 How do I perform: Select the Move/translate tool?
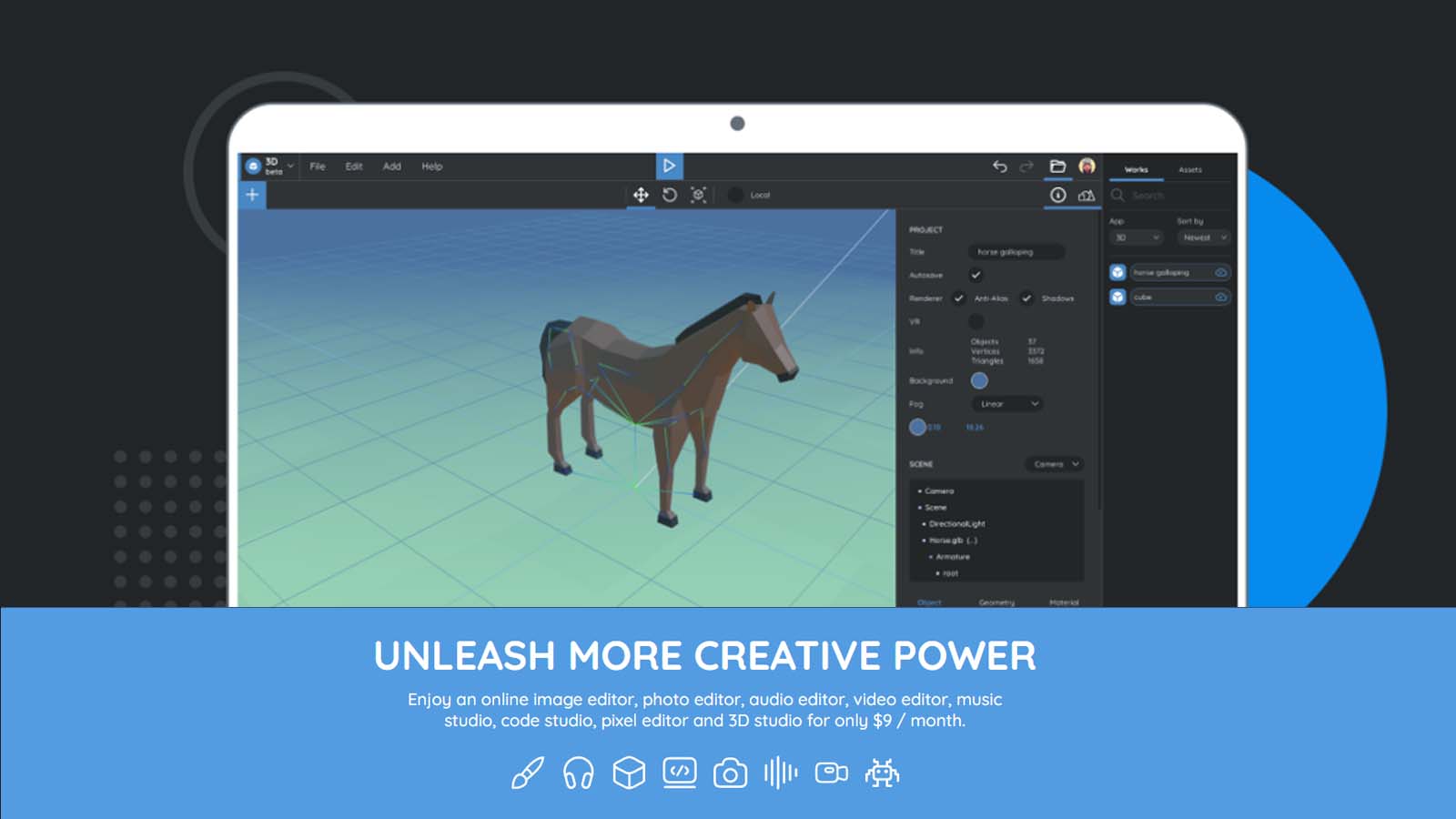click(640, 194)
